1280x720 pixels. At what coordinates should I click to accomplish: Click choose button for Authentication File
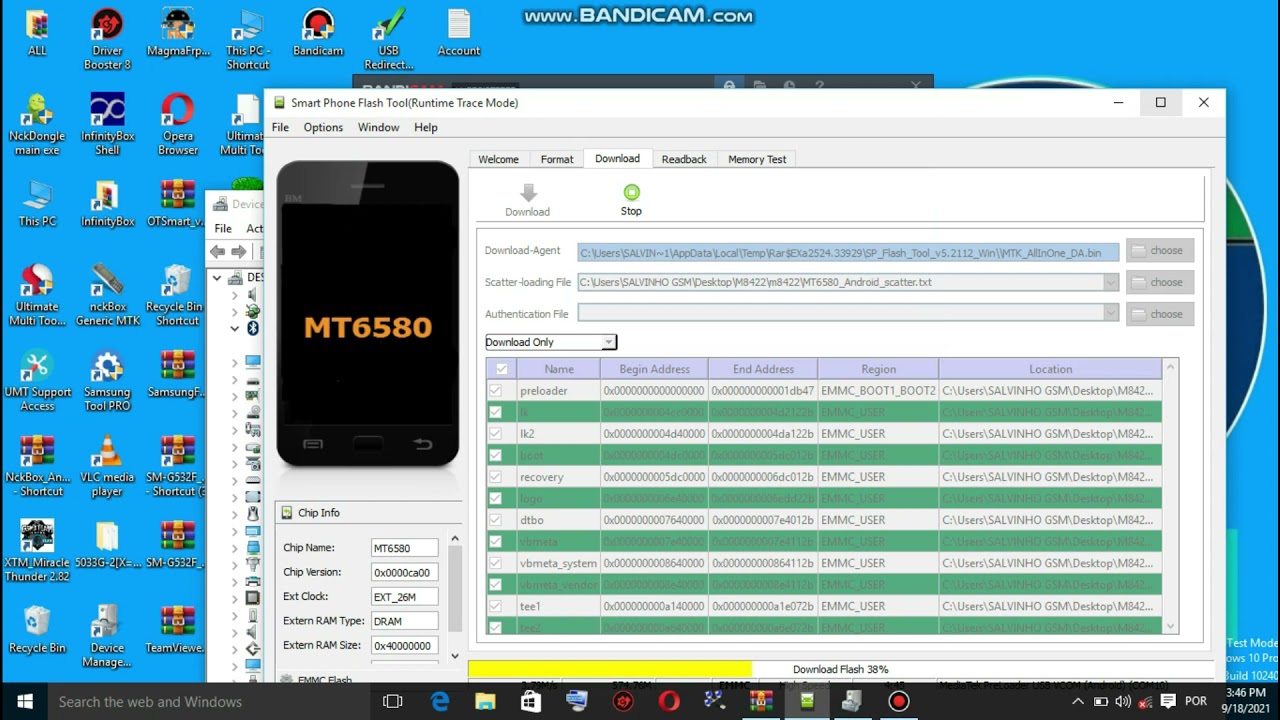pos(1160,314)
